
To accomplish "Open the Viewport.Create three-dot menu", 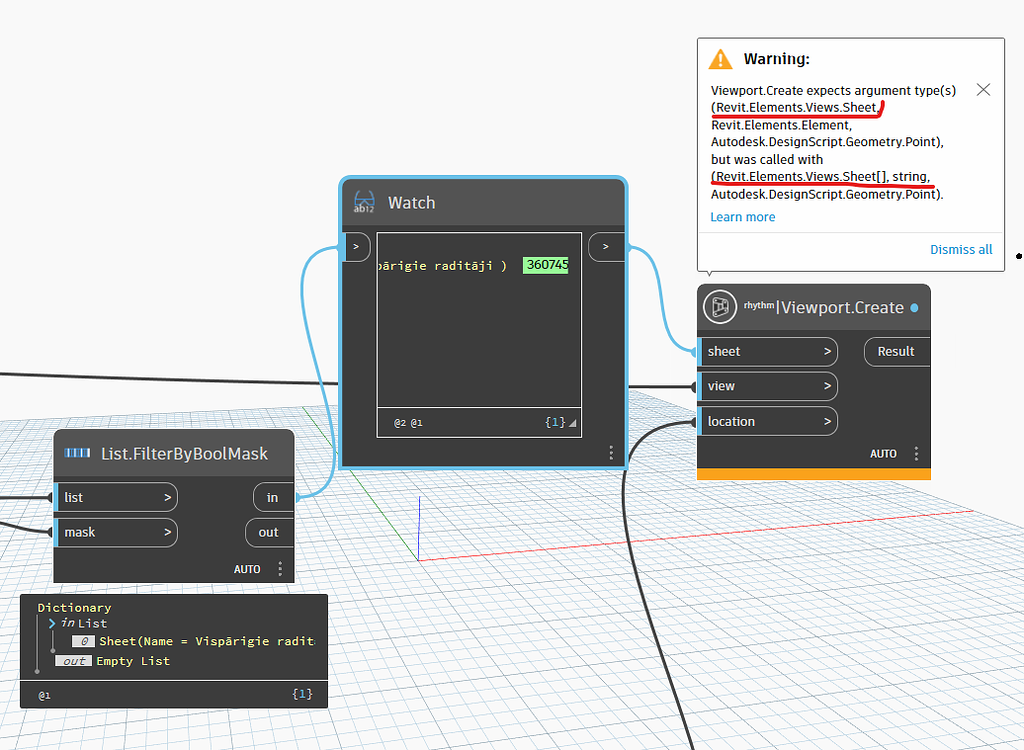I will 917,453.
